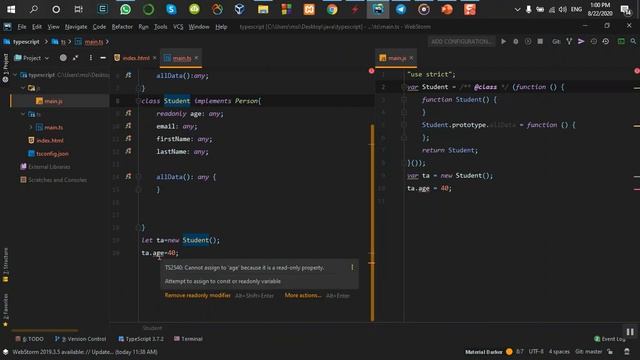Screen dimensions: 640x360
Task: Toggle the Favorites tool window stripe button
Action: (5, 310)
